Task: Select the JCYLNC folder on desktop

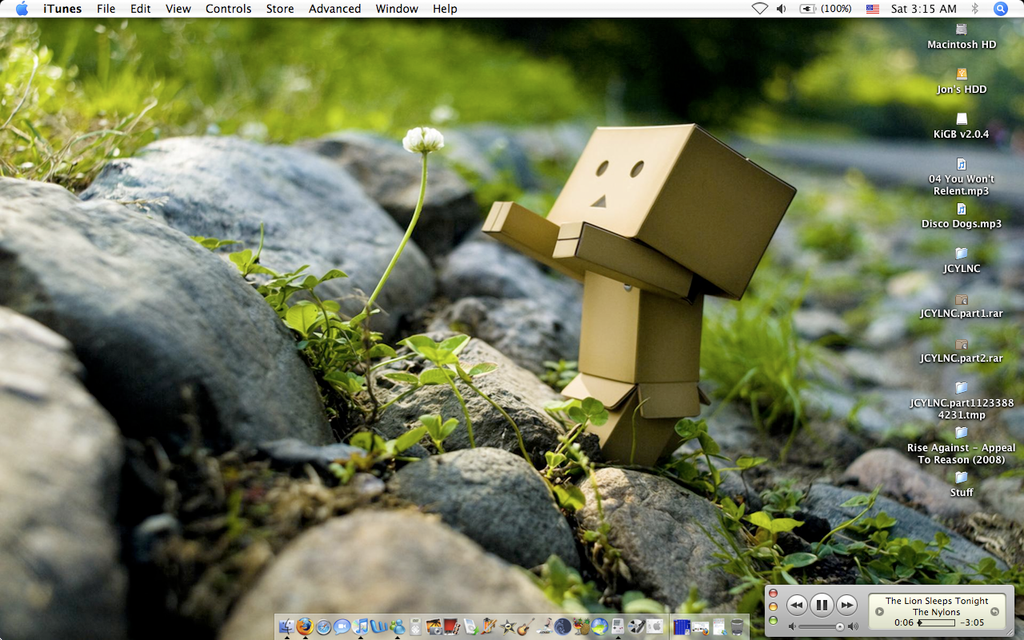Action: pos(961,261)
